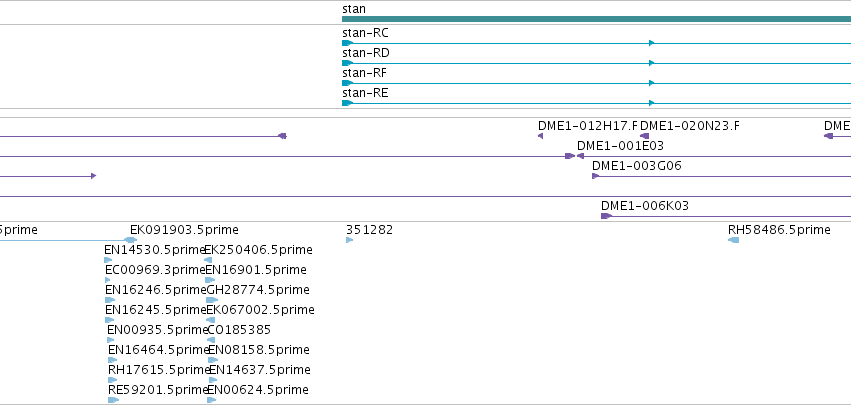Viewport: 851px width, 405px height.
Task: Select the CO185385 label
Action: coord(239,331)
